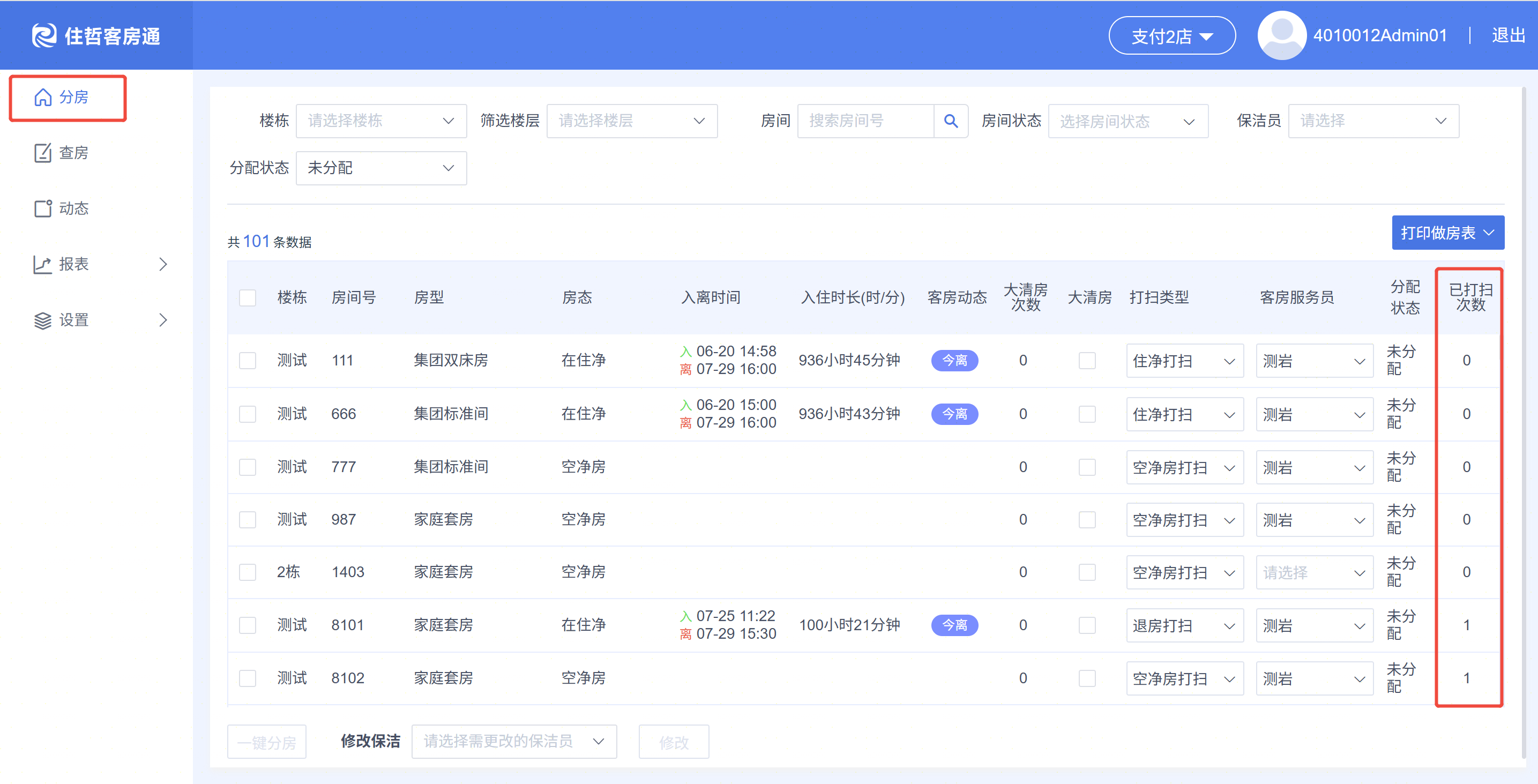Open the 支付2店 store selector

click(x=1171, y=36)
